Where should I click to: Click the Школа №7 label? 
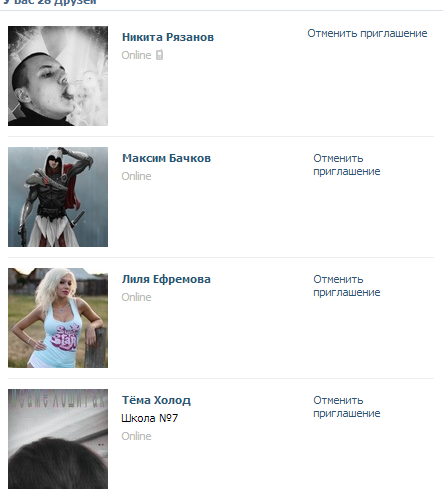pos(150,418)
